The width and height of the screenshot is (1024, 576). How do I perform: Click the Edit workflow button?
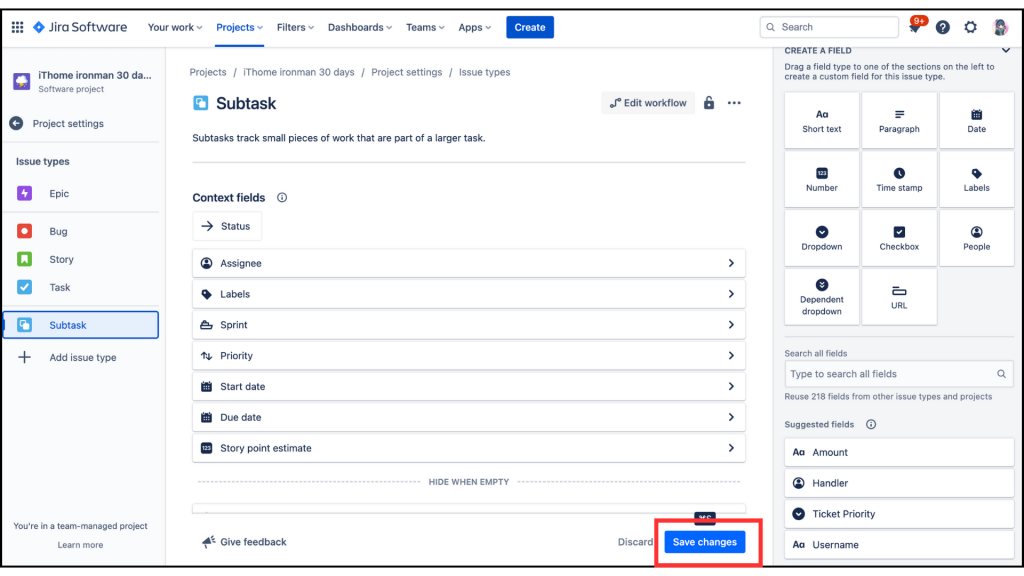(648, 103)
